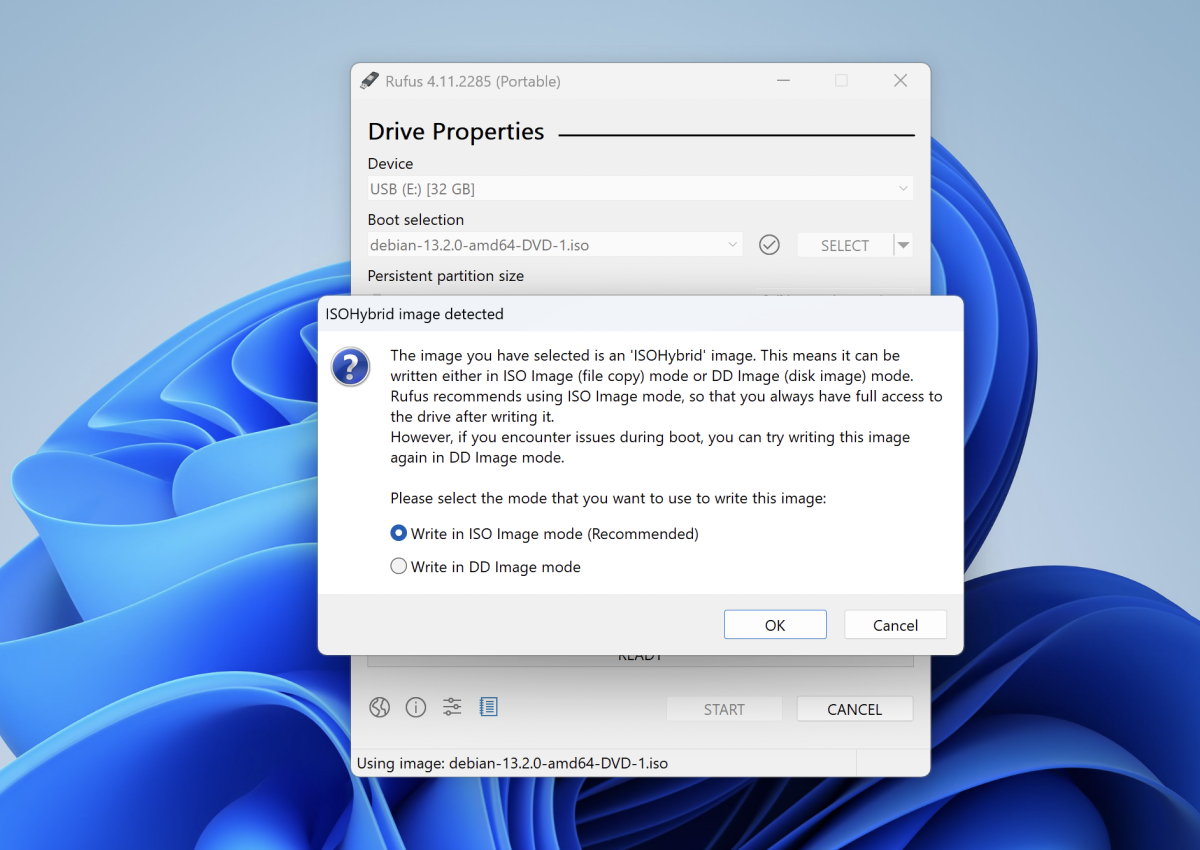Click the SELECT image button
Screen dimensions: 1200x850
[x=844, y=245]
